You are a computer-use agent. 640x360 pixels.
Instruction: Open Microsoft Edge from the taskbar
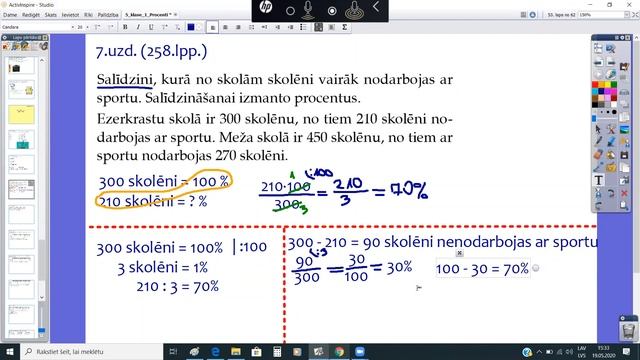pos(215,351)
